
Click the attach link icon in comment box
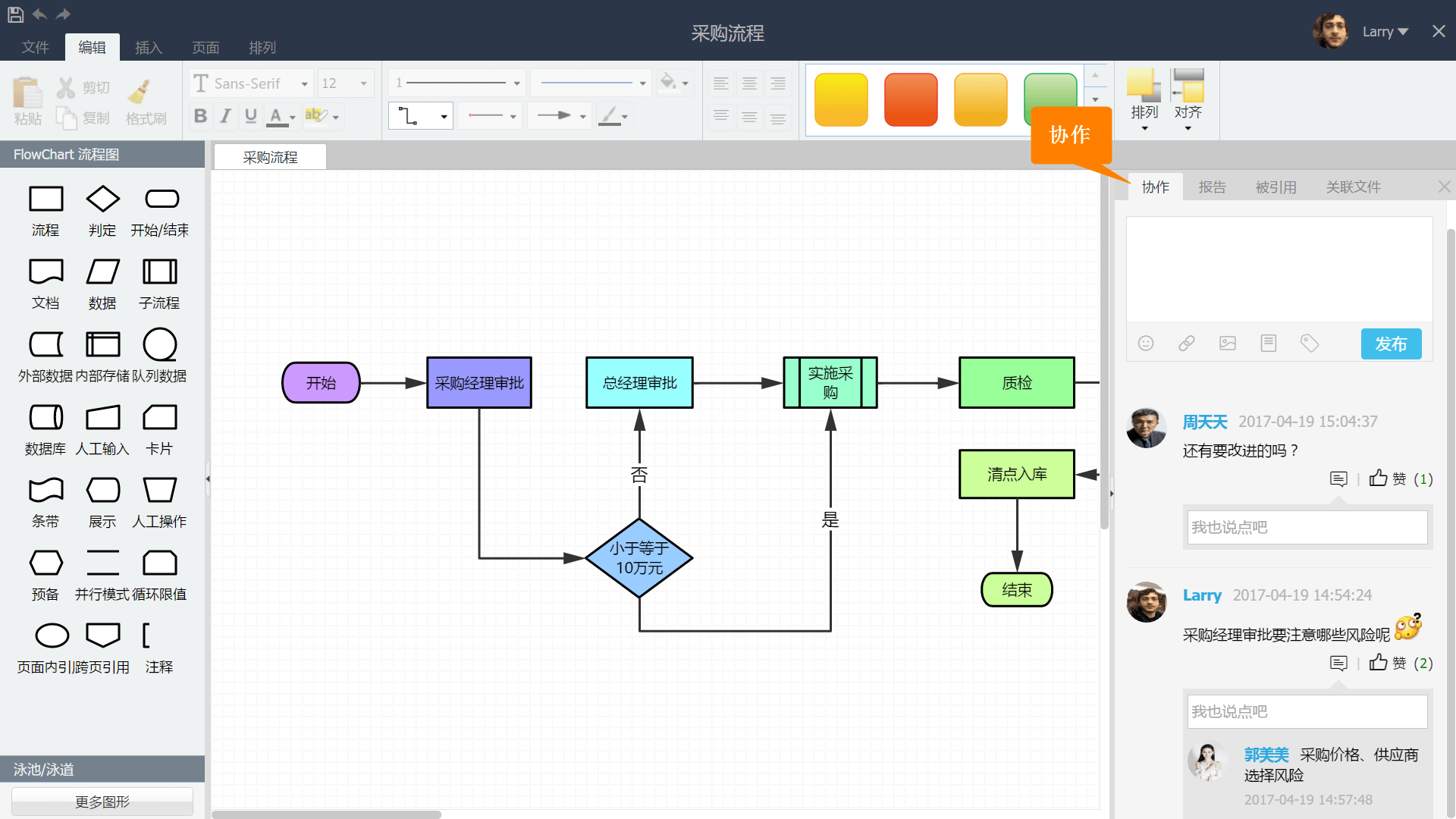pyautogui.click(x=1187, y=344)
